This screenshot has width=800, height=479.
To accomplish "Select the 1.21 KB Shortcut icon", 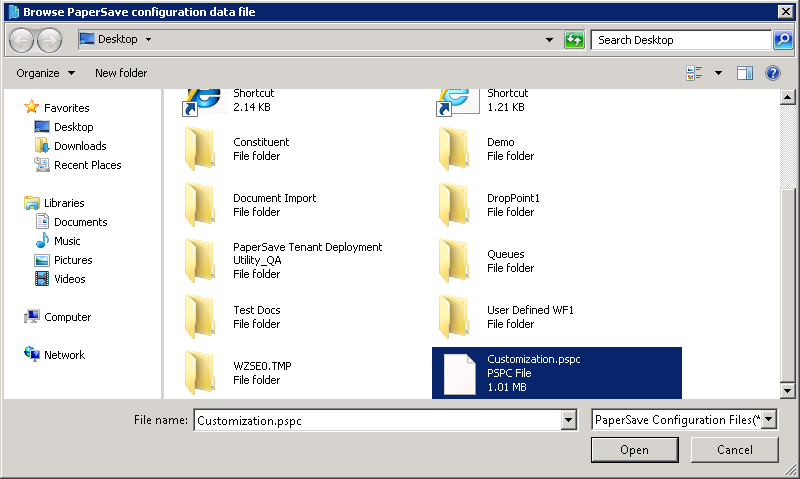I will click(457, 103).
